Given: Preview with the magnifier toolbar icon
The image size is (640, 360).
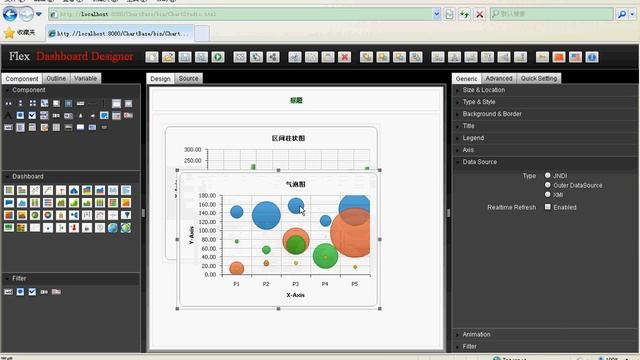Looking at the screenshot, I should pos(201,57).
